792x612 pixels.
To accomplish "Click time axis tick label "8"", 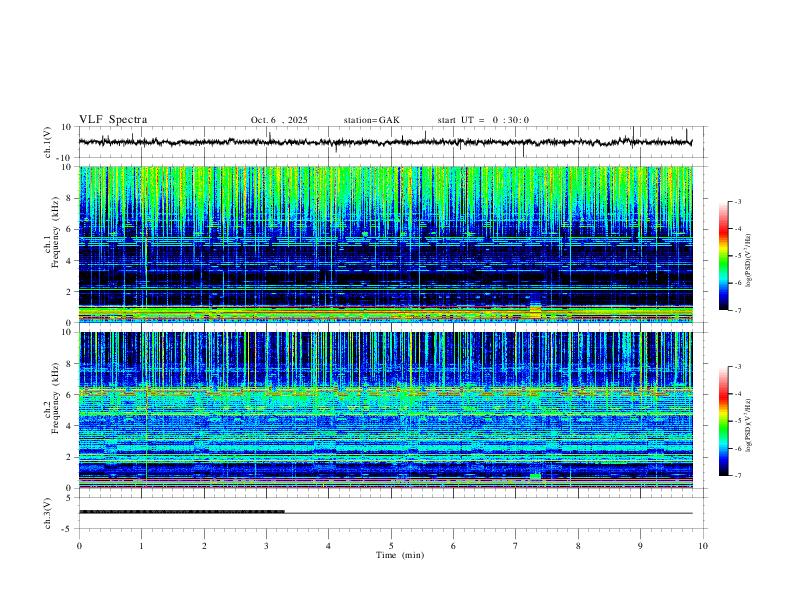I will click(578, 546).
